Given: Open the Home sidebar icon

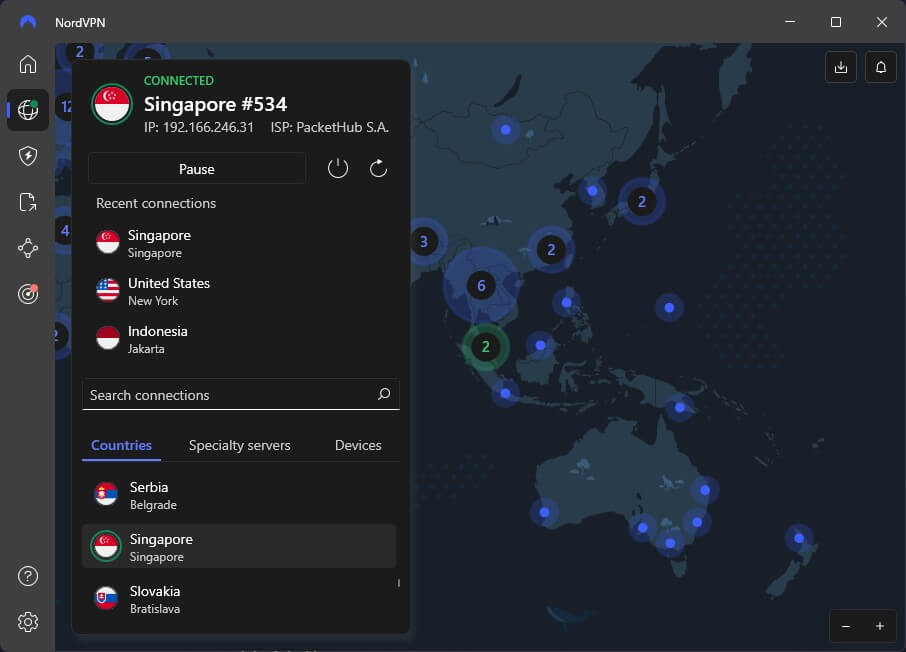Looking at the screenshot, I should 28,64.
